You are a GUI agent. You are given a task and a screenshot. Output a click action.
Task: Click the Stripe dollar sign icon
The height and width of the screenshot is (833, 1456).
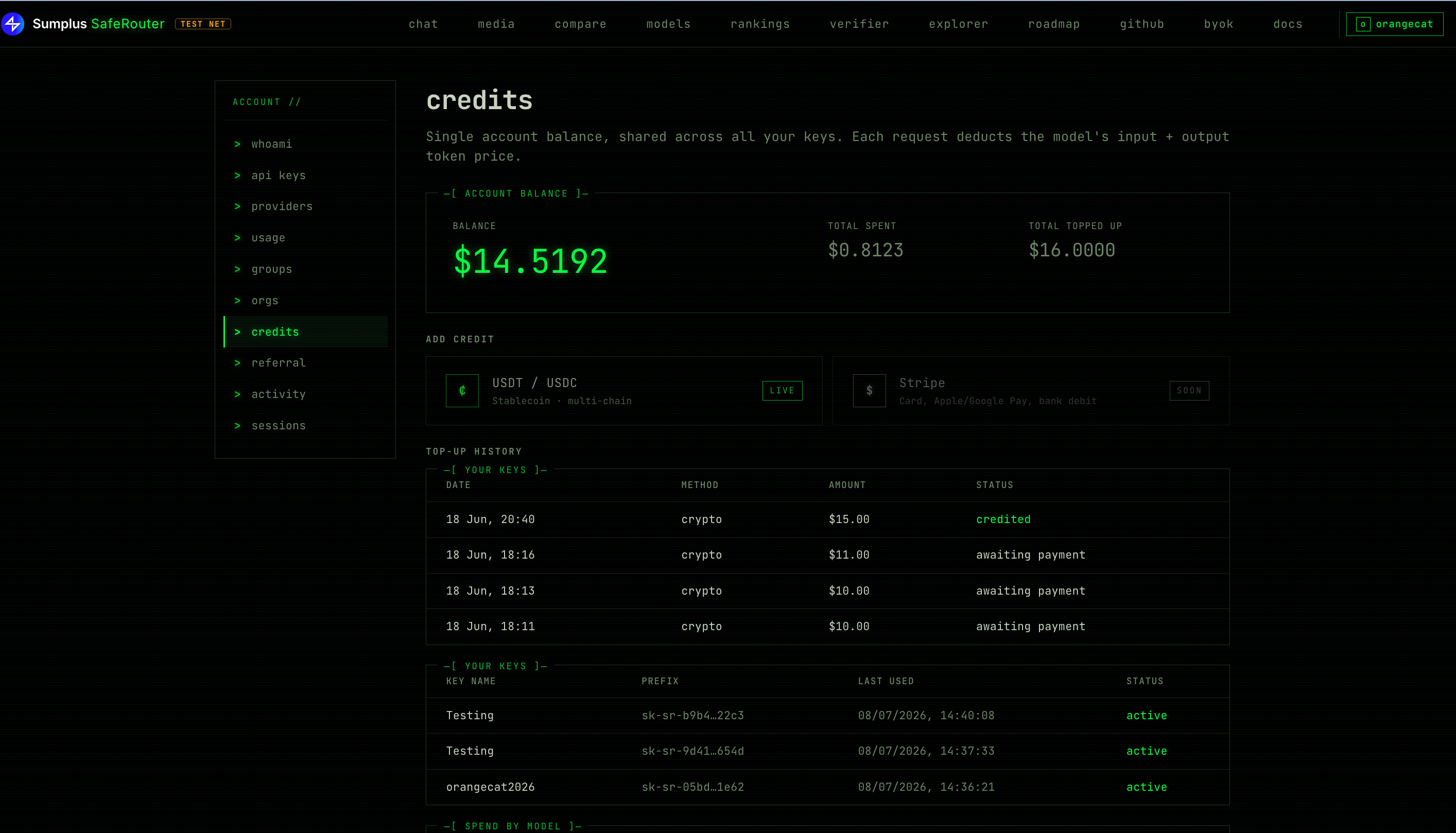tap(869, 391)
